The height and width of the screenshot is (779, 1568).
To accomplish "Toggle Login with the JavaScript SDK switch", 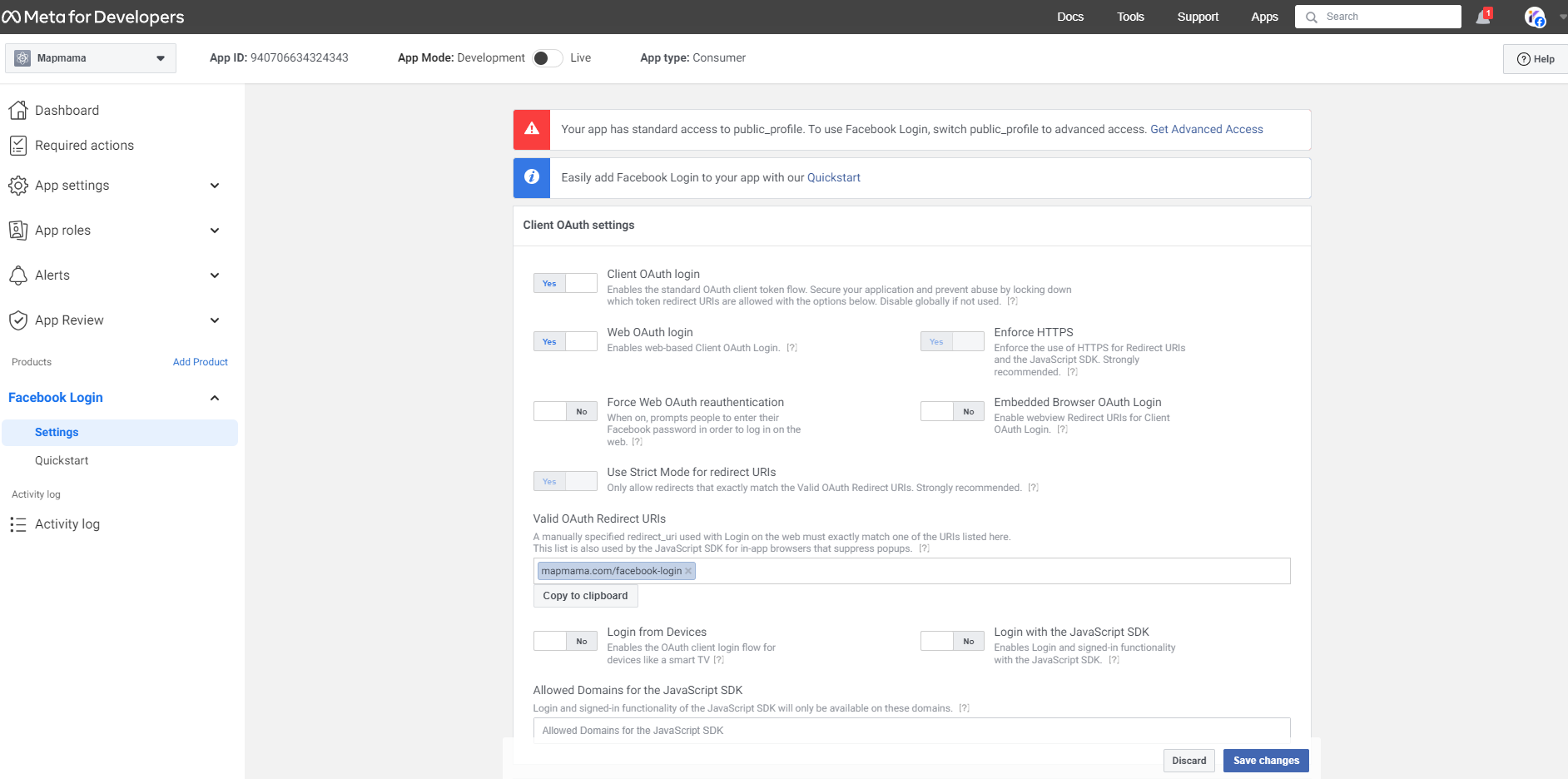I will coord(952,641).
